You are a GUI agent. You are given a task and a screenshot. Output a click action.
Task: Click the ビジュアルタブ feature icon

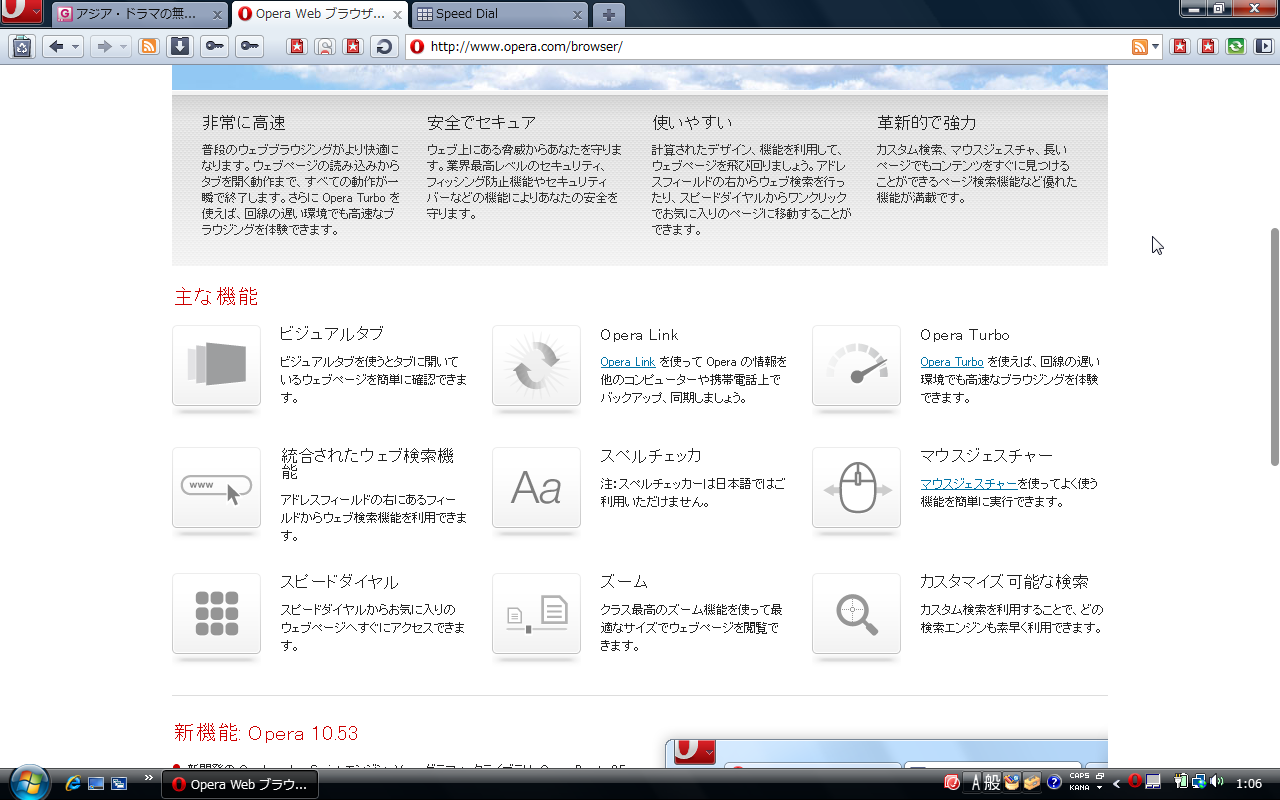[x=216, y=365]
